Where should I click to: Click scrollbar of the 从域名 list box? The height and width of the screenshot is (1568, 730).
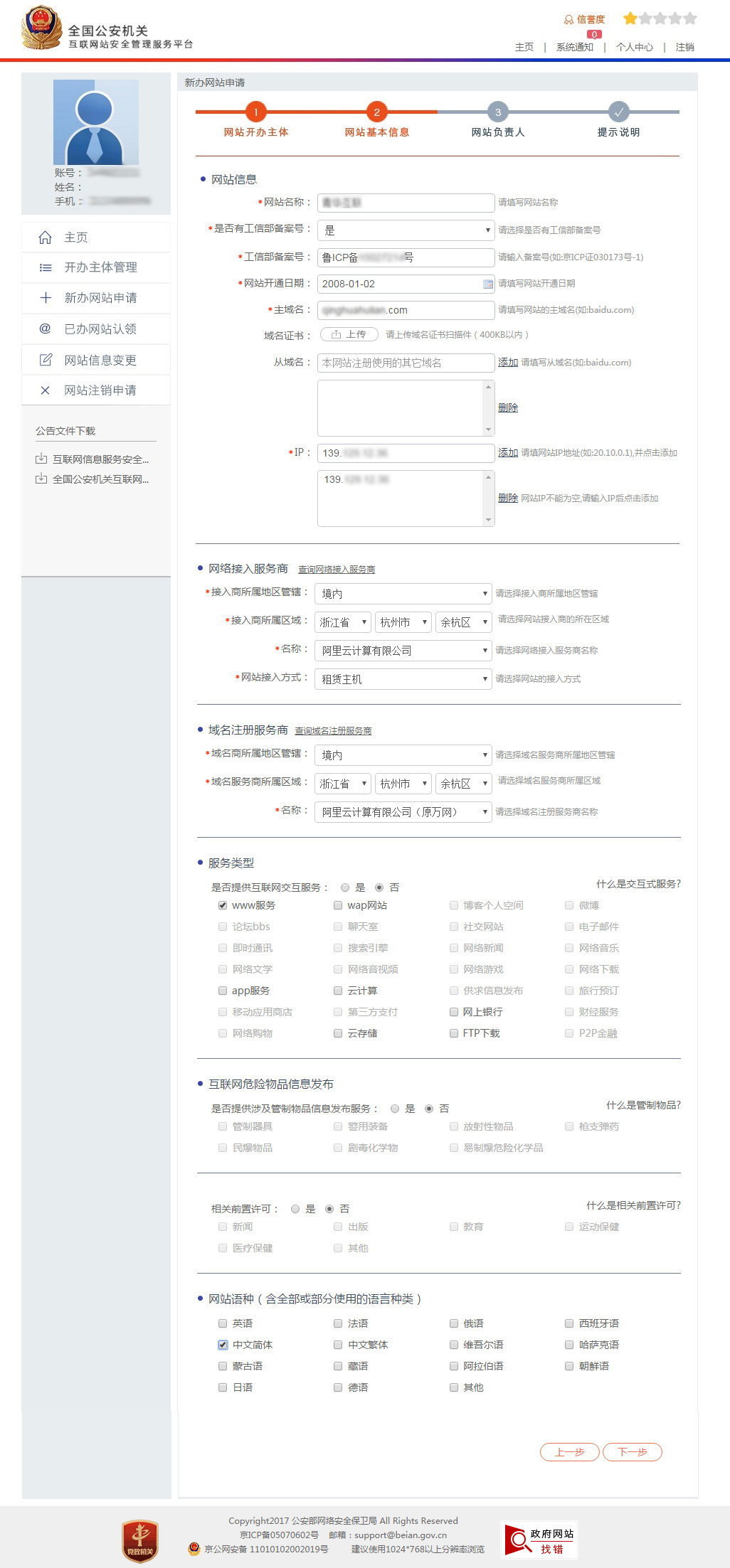click(488, 408)
